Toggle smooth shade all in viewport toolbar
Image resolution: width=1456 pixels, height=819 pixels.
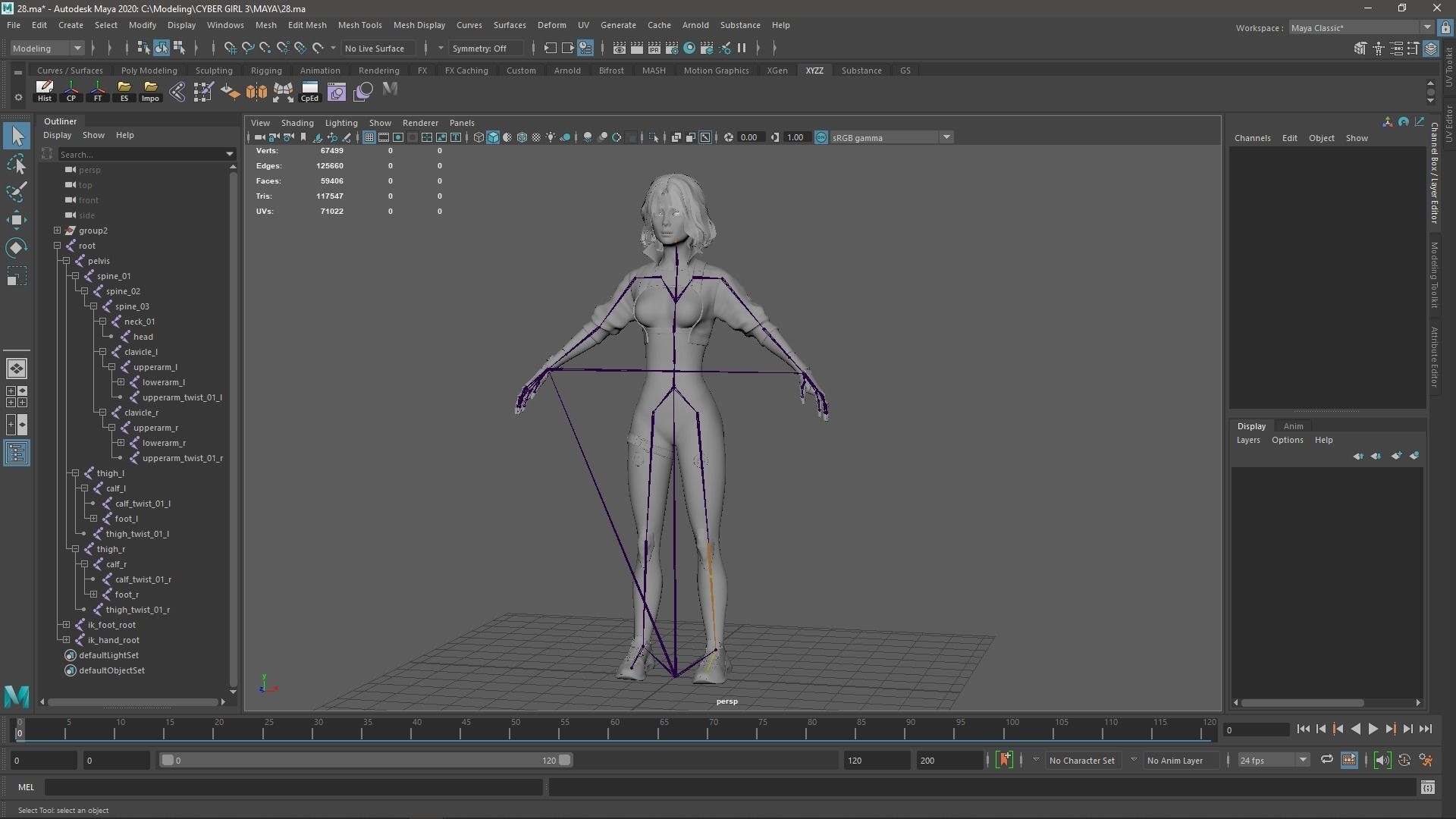[493, 137]
